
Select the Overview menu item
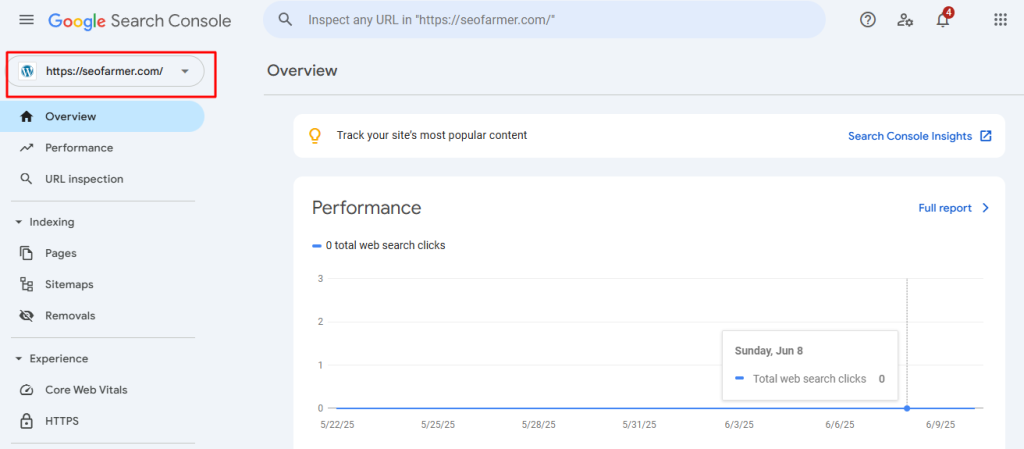click(x=102, y=117)
